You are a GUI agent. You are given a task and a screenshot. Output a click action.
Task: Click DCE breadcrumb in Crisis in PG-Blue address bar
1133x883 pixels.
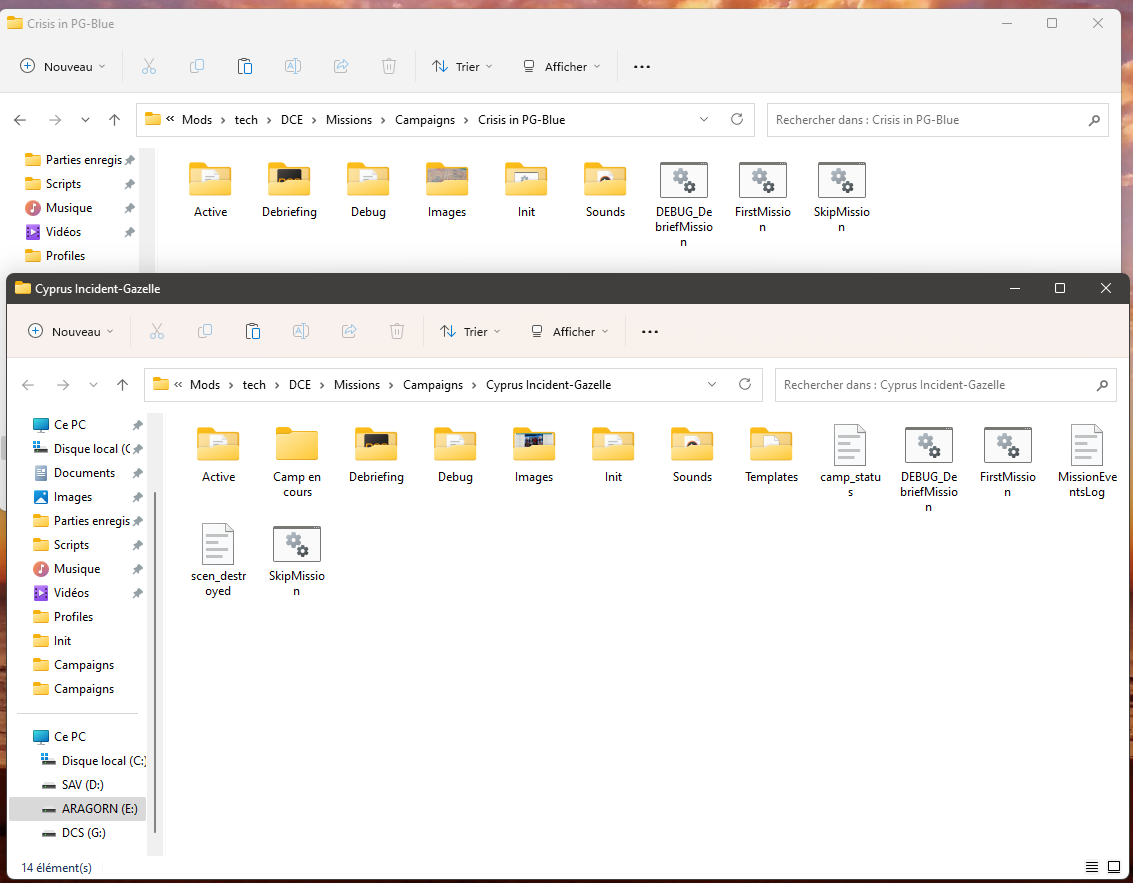click(292, 120)
